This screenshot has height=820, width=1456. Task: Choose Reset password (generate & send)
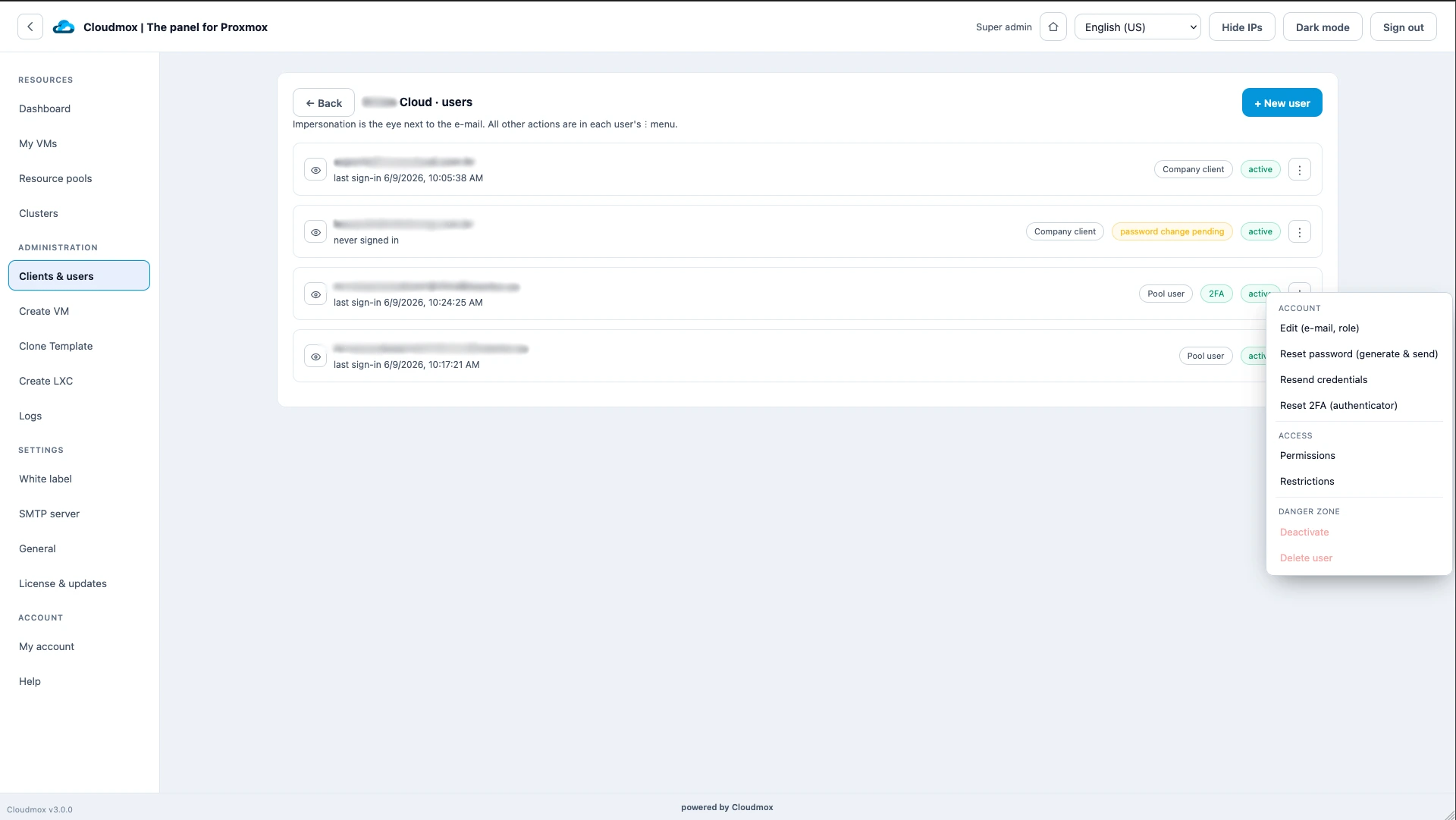click(x=1359, y=354)
